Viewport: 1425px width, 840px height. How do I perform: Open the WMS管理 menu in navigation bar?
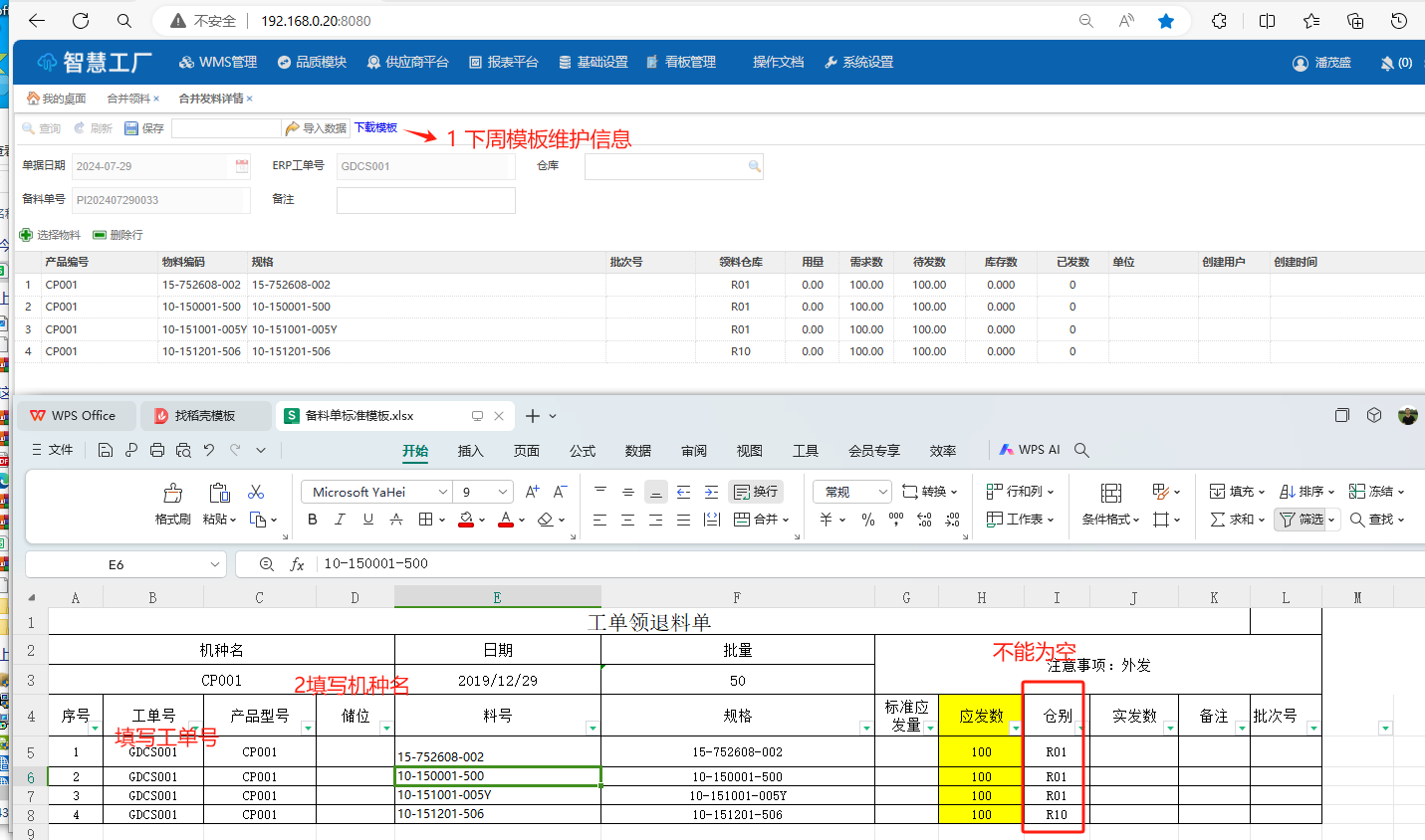click(218, 62)
